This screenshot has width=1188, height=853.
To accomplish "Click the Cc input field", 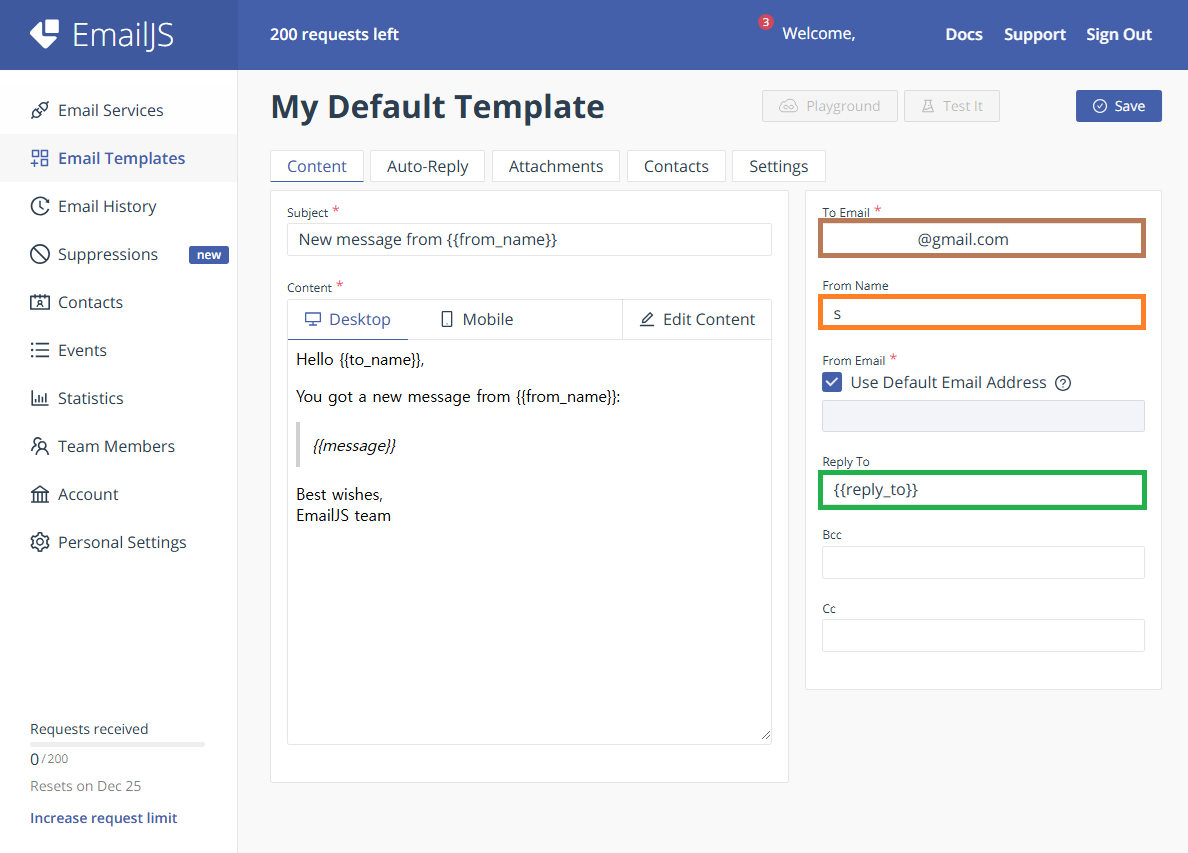I will click(983, 636).
